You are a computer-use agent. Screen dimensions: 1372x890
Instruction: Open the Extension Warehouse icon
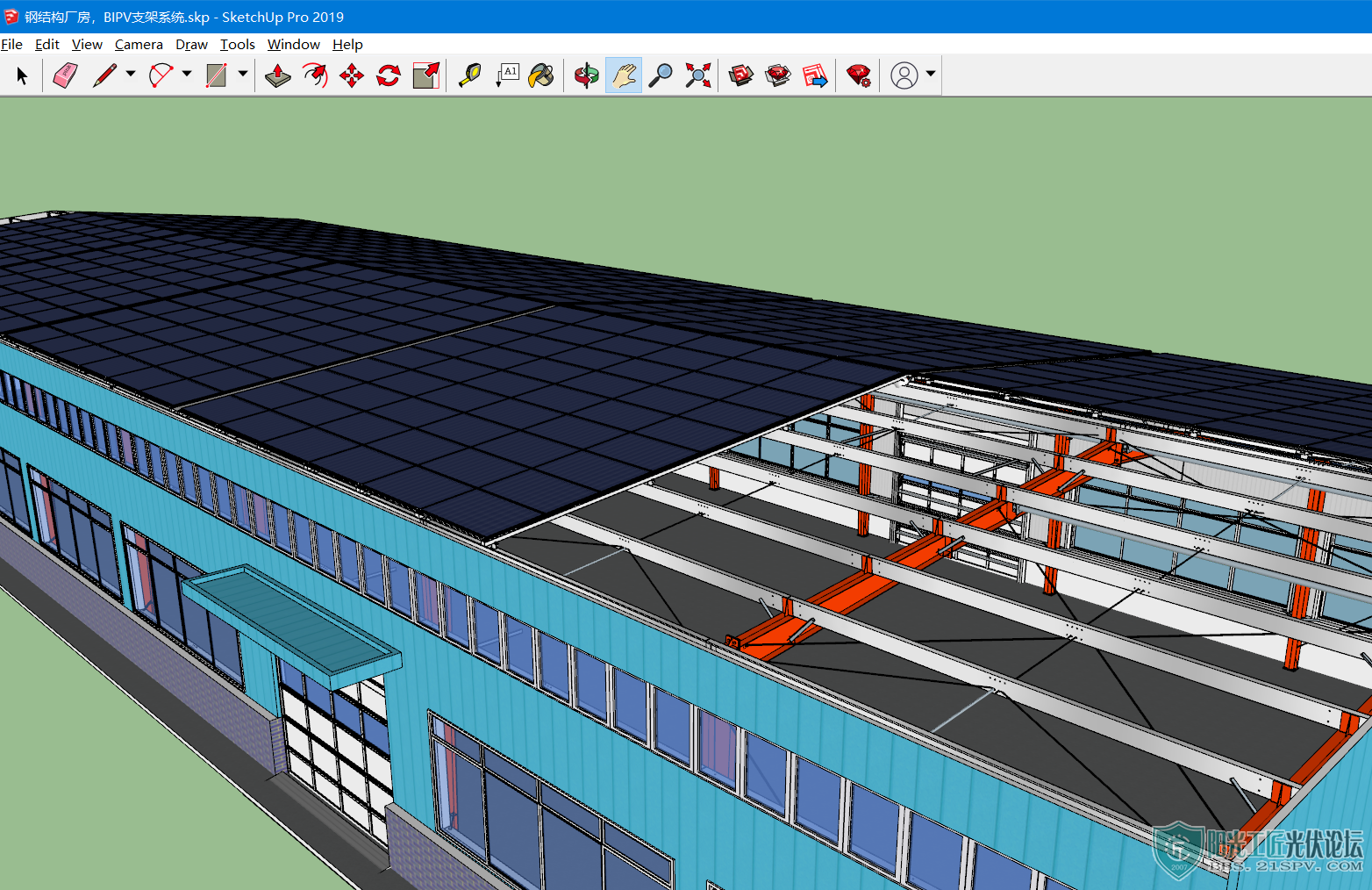(x=778, y=75)
